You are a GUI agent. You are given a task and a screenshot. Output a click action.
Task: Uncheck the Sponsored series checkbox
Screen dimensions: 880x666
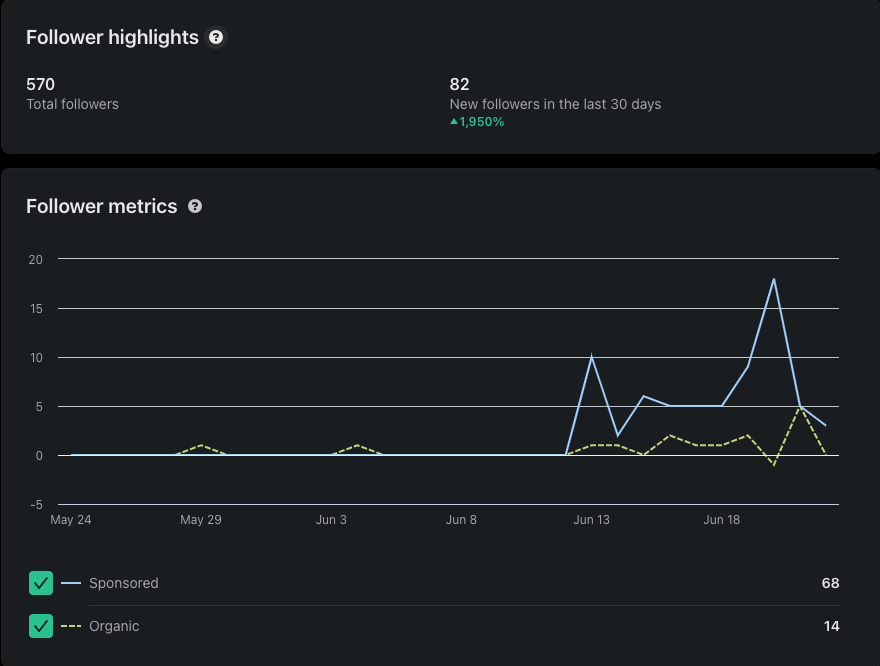pyautogui.click(x=41, y=583)
